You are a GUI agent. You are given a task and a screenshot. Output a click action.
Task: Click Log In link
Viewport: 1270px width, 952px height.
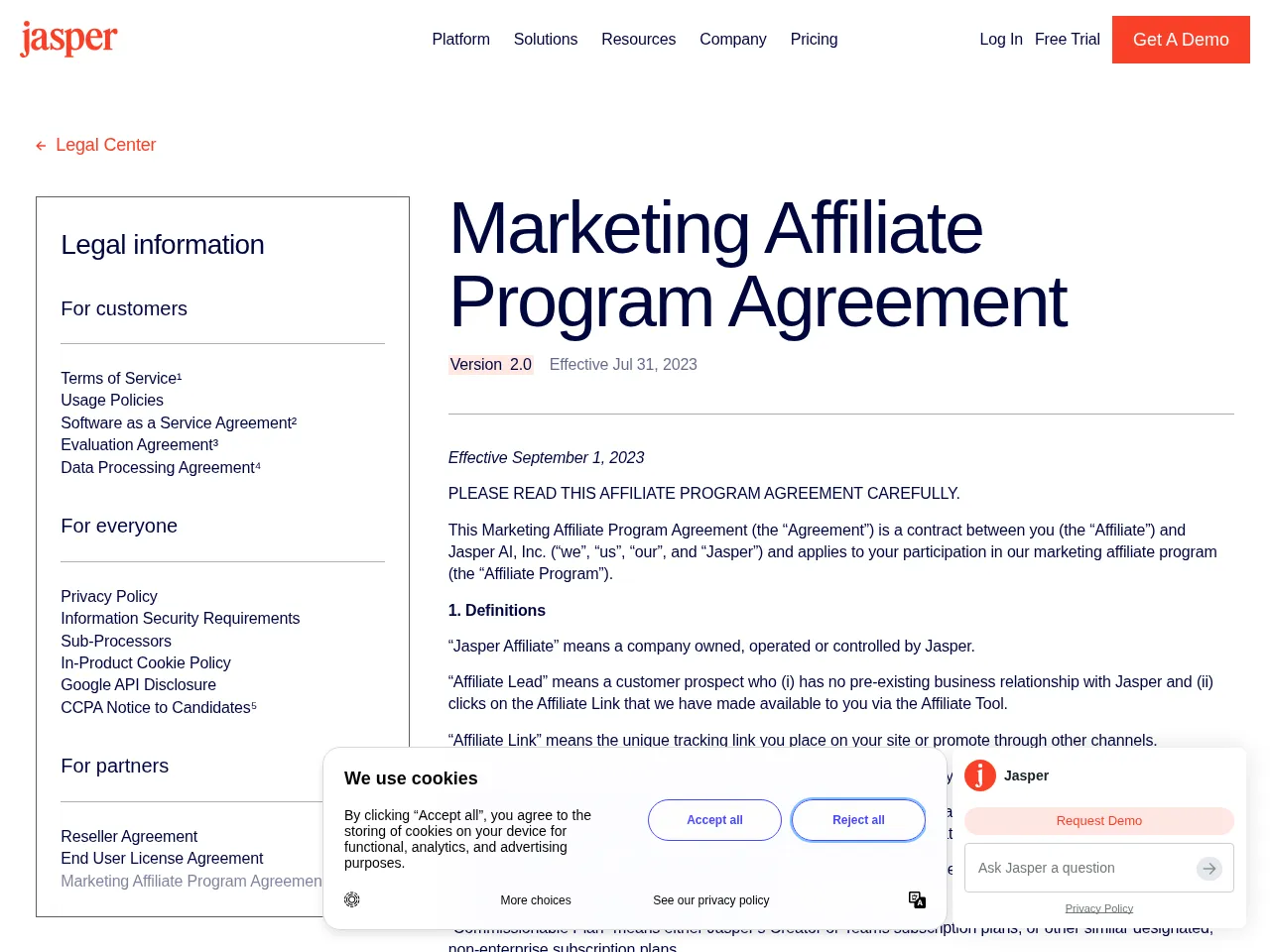1001,40
